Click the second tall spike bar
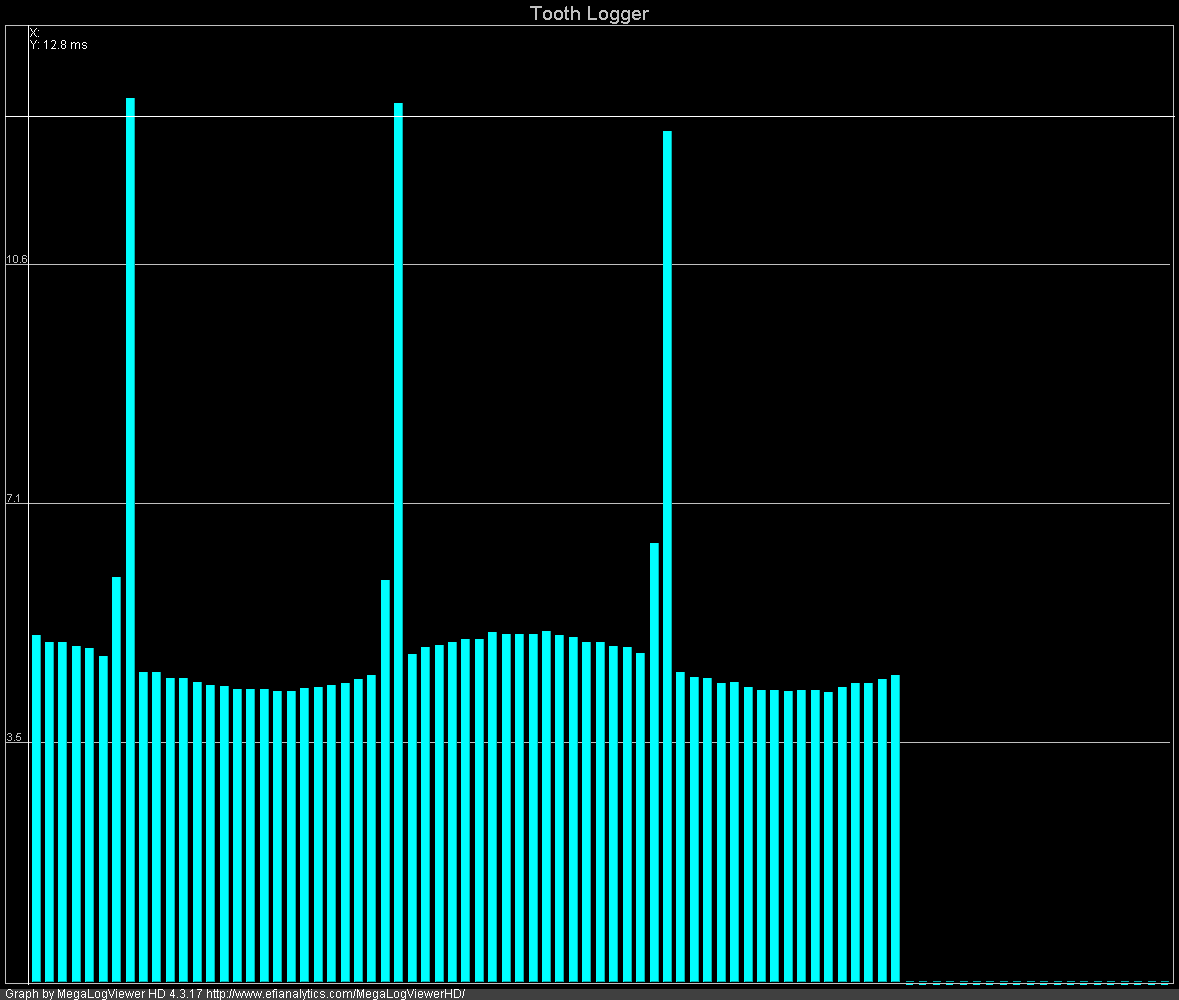 click(398, 500)
